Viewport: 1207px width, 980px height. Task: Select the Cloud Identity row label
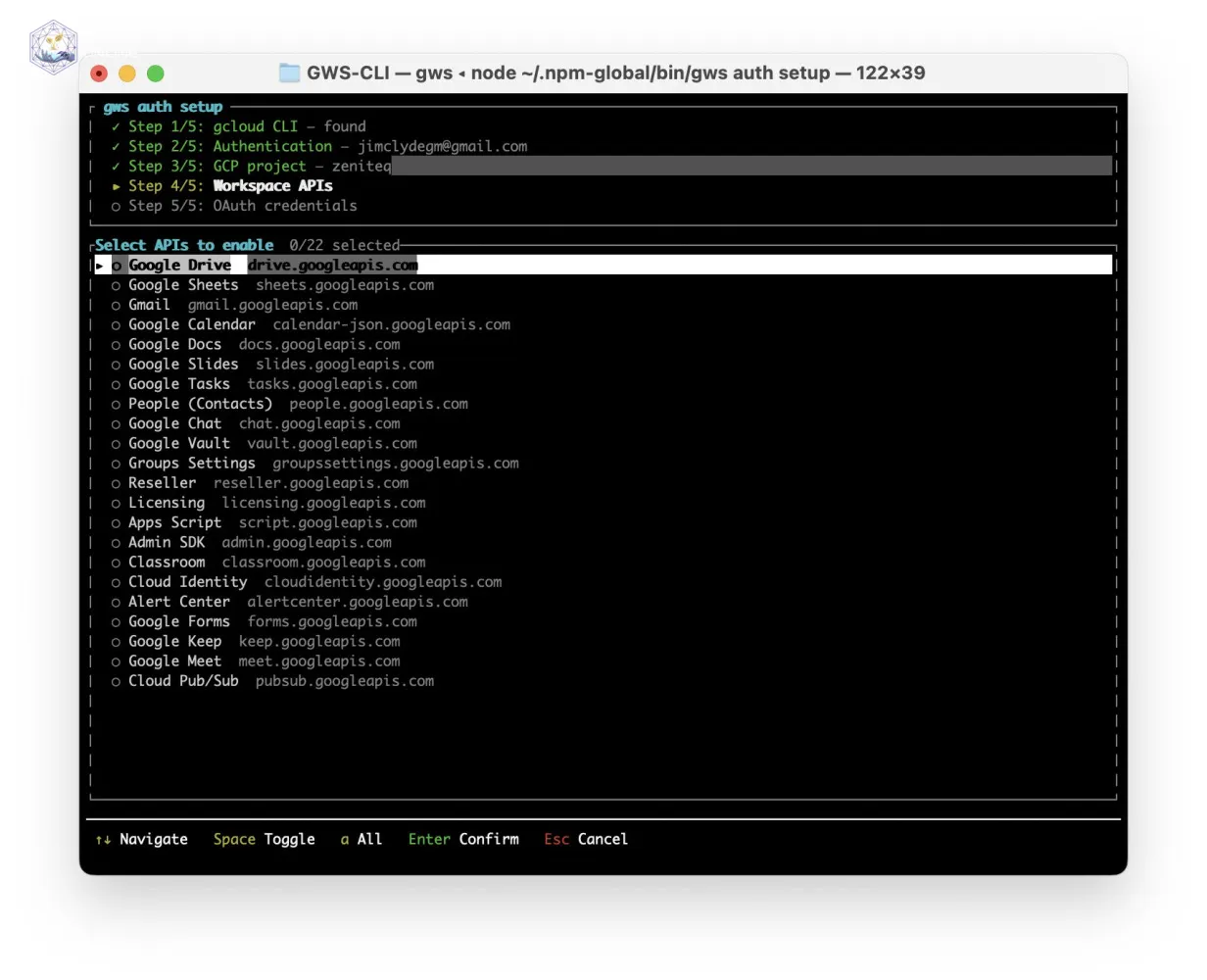[x=188, y=582]
